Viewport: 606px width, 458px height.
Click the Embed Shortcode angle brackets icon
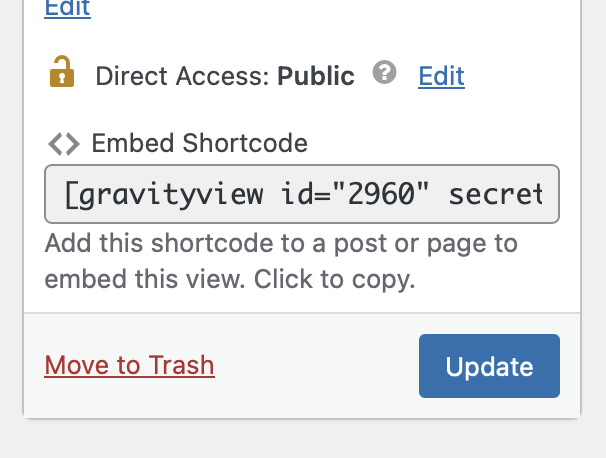(63, 144)
